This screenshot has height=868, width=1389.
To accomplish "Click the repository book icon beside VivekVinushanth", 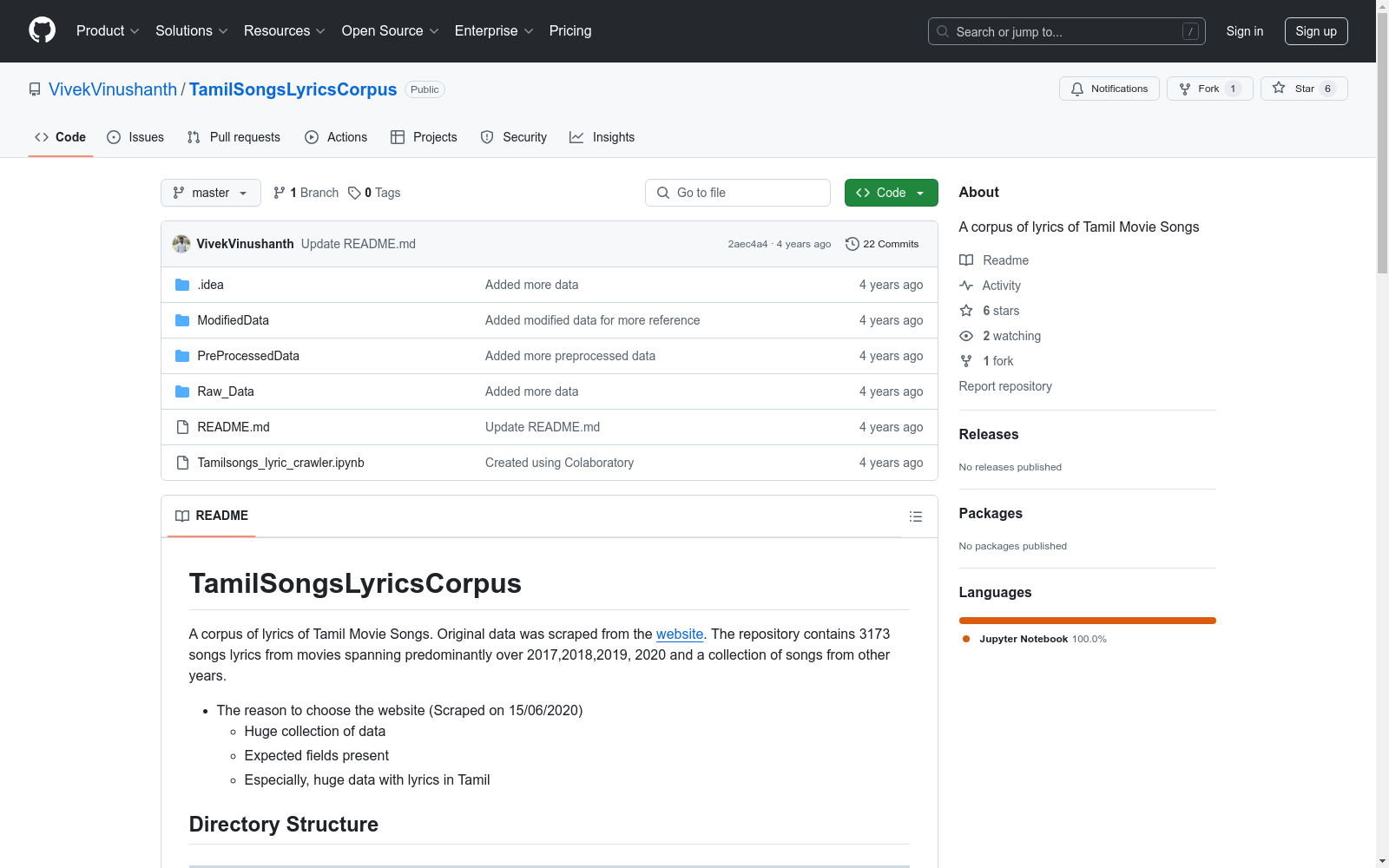I will (35, 89).
